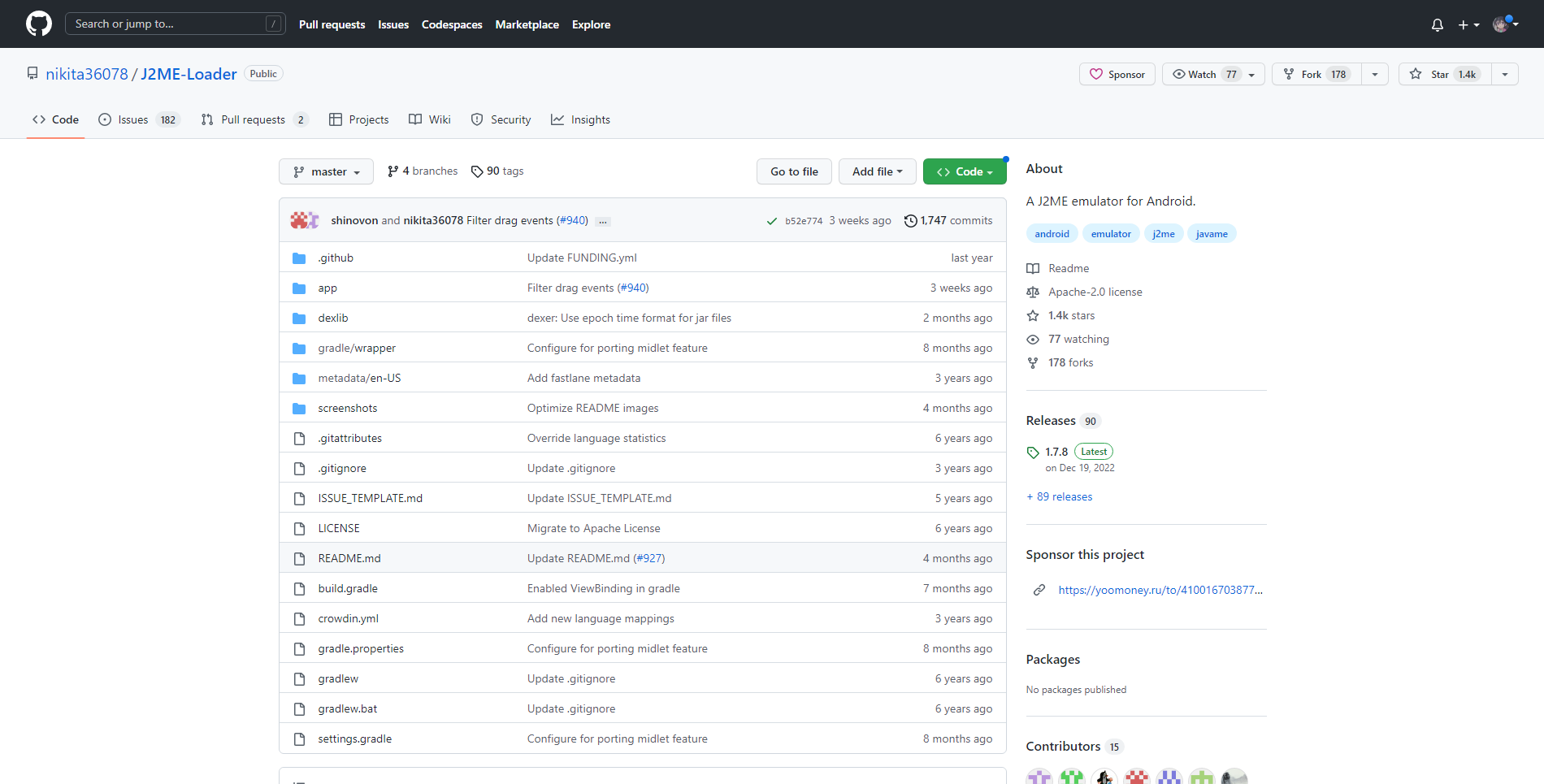Open the Add file dropdown
This screenshot has height=784, width=1544.
click(x=876, y=171)
